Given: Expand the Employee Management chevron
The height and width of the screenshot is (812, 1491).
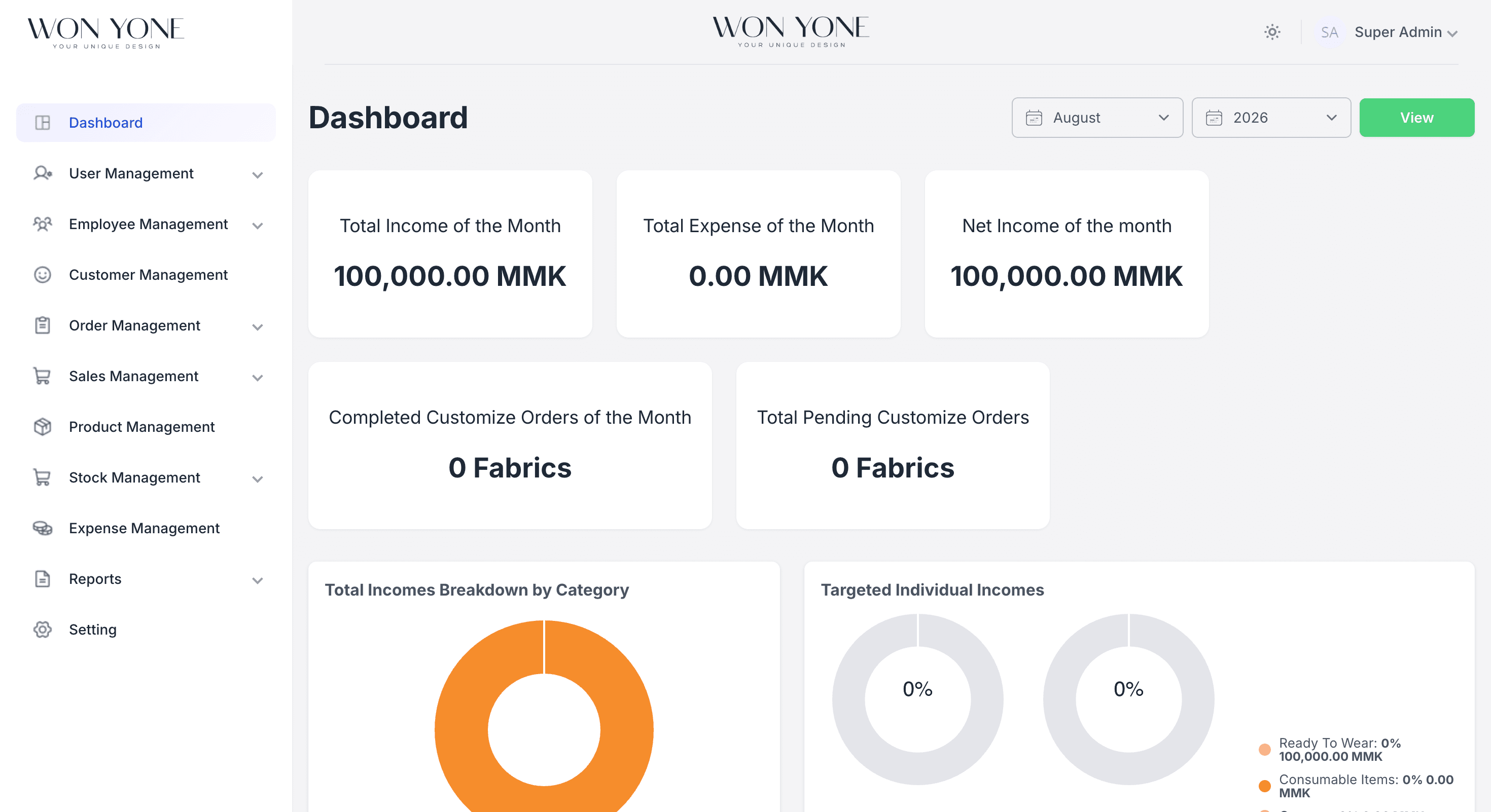Looking at the screenshot, I should click(258, 226).
